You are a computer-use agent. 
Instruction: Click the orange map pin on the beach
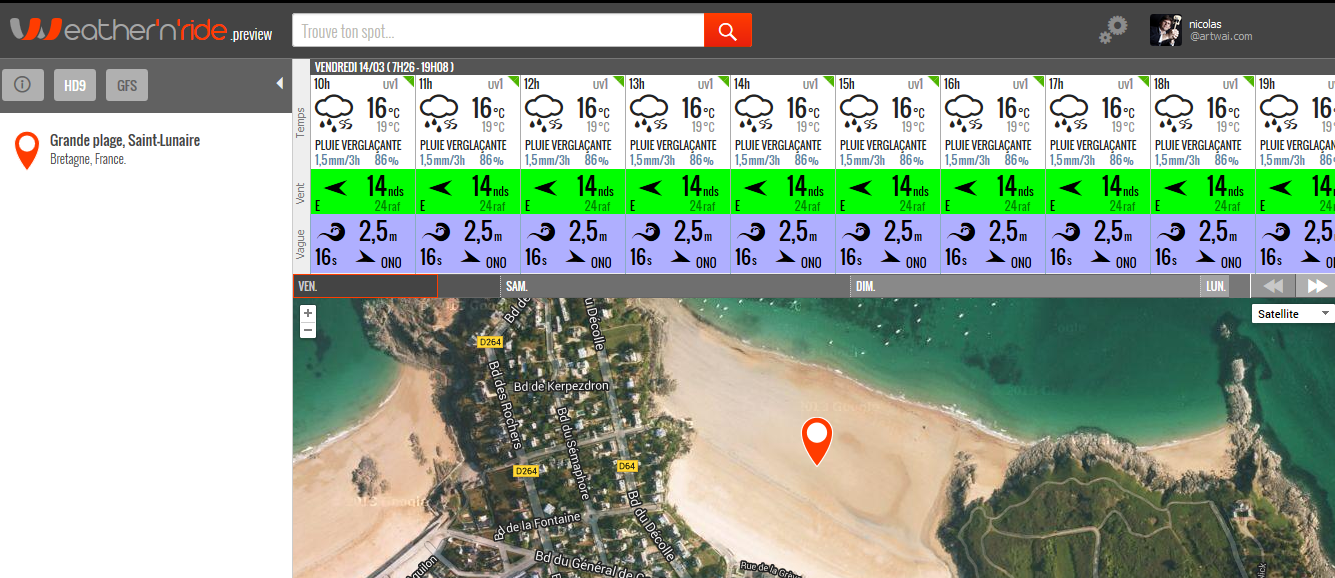pyautogui.click(x=817, y=440)
